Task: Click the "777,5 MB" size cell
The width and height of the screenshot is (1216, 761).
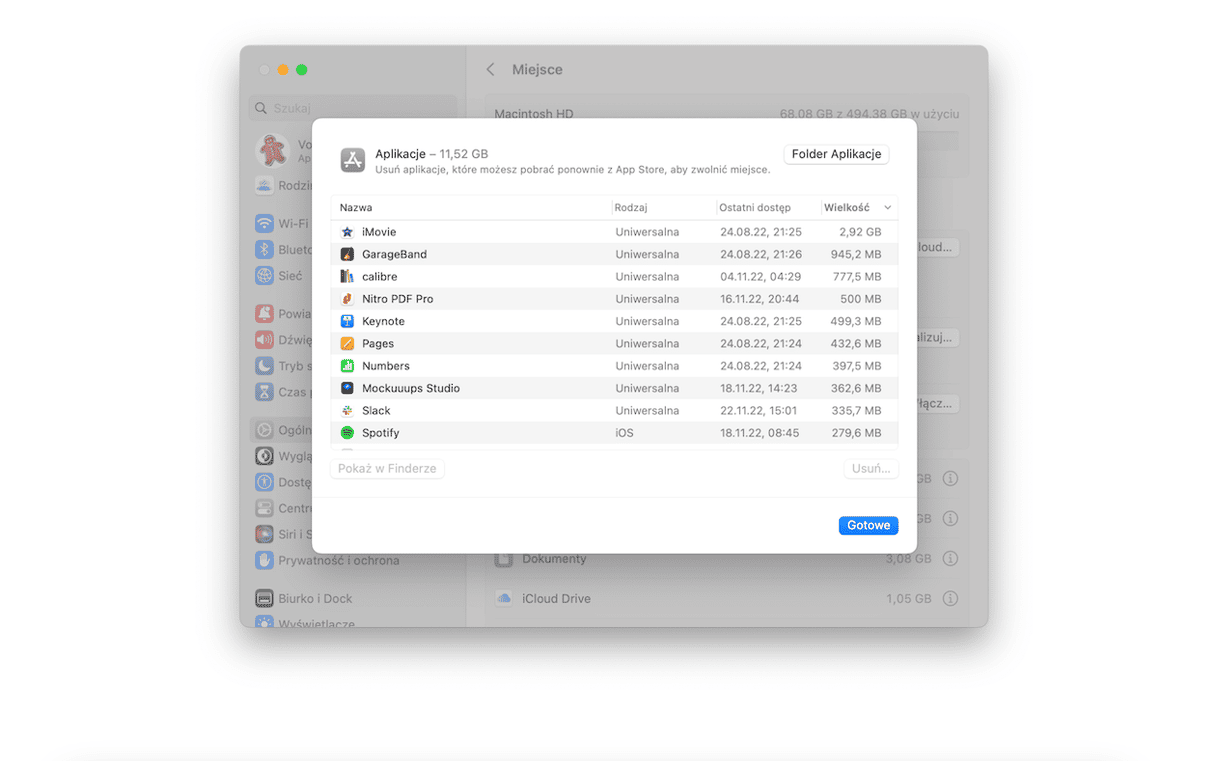Action: [x=857, y=277]
